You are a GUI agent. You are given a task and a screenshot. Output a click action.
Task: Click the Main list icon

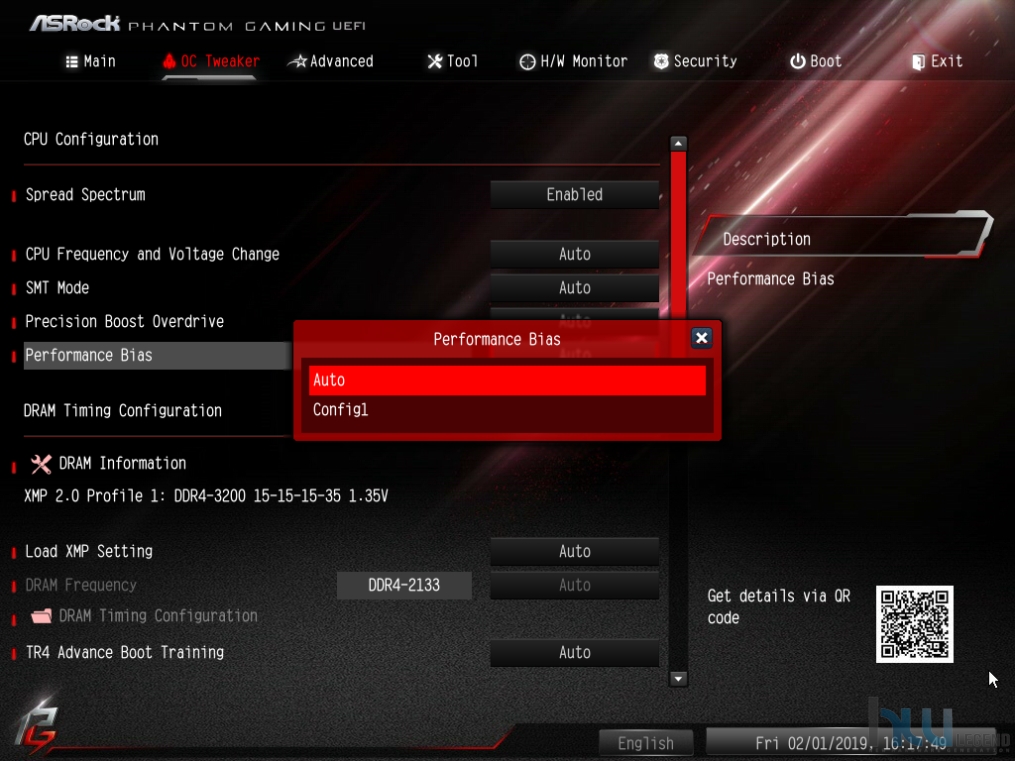click(x=72, y=61)
